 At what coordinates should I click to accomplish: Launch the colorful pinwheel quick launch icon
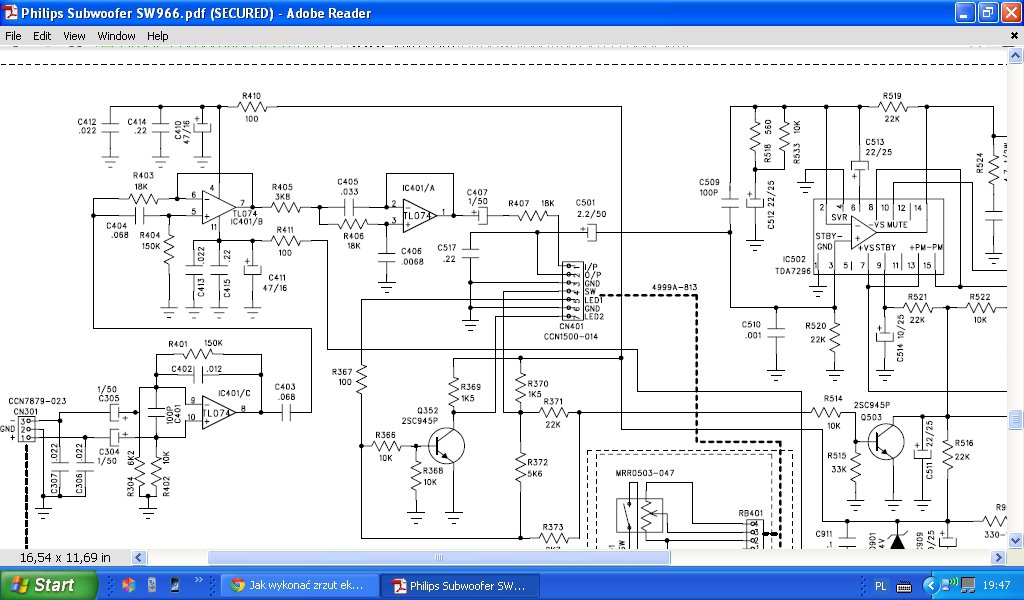tap(129, 585)
